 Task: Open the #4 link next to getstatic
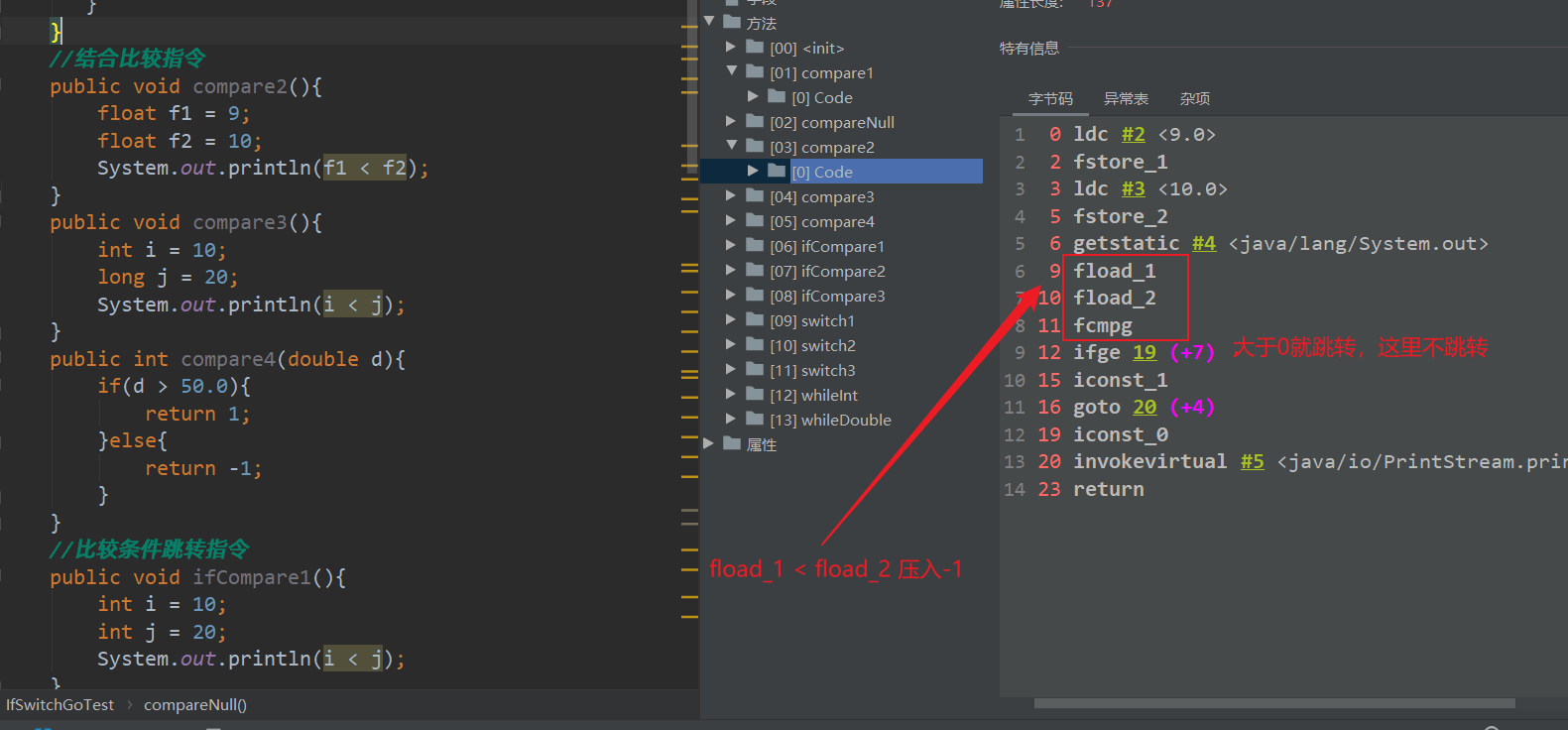[1204, 244]
